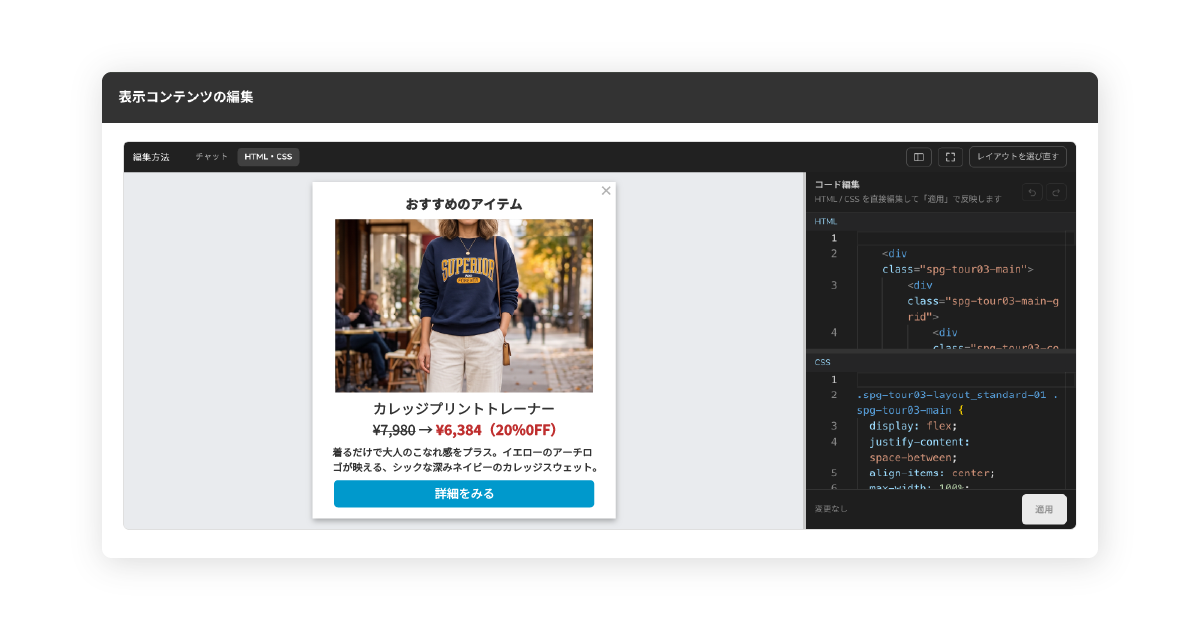
Task: Click the product description paragraph
Action: (464, 460)
